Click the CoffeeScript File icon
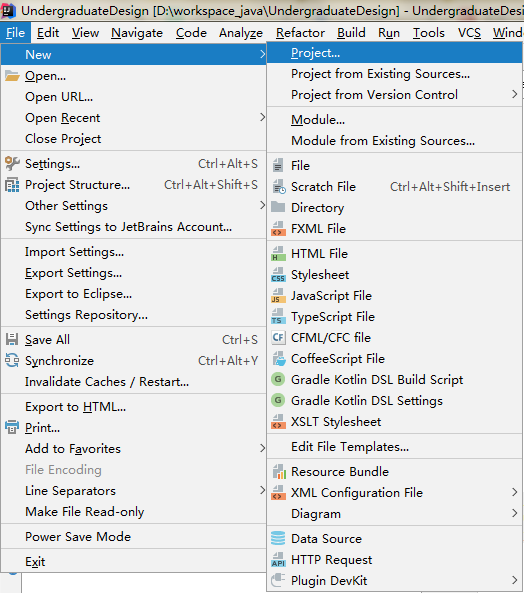 click(279, 359)
